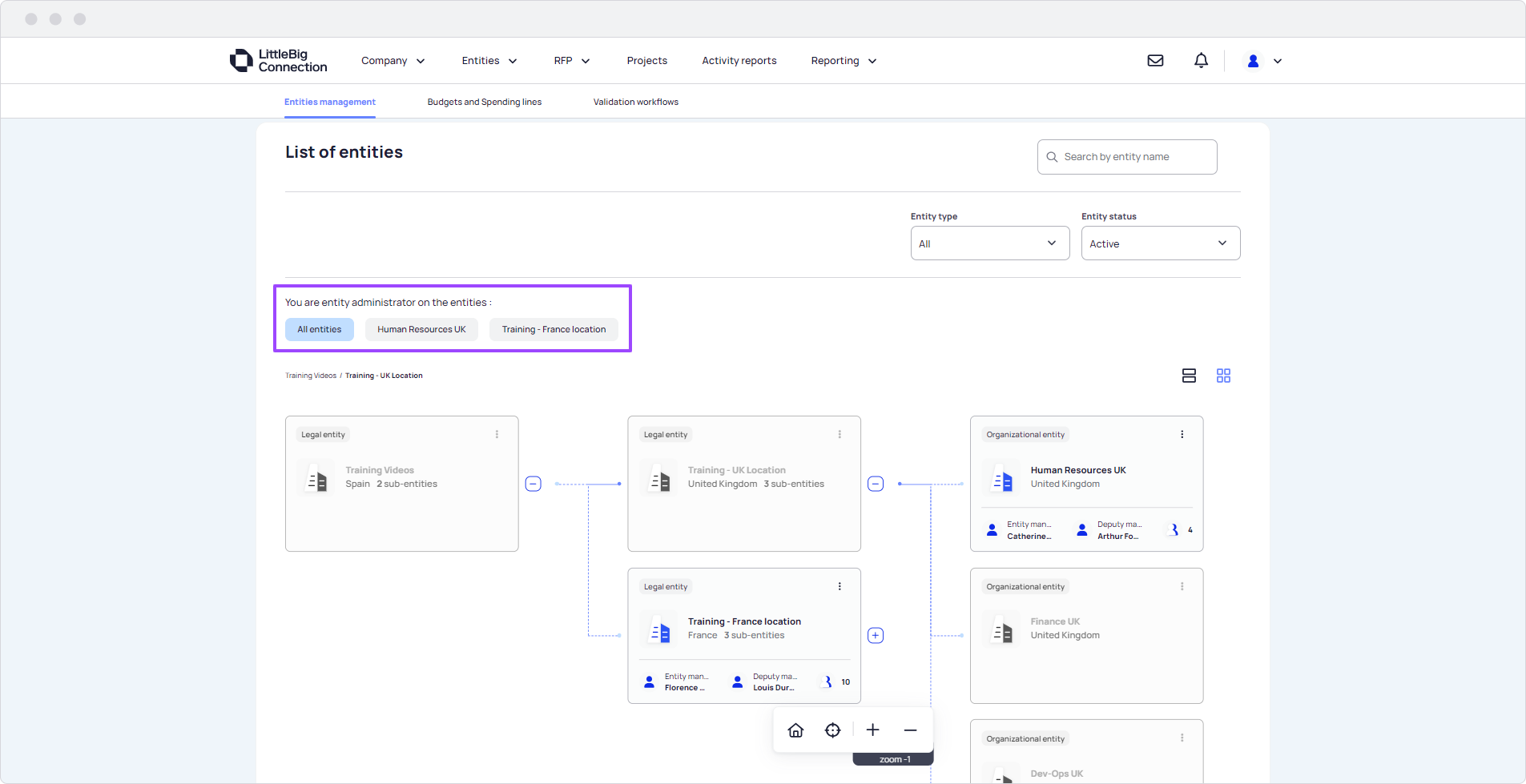Open the Entity type dropdown
This screenshot has width=1526, height=784.
tap(990, 243)
